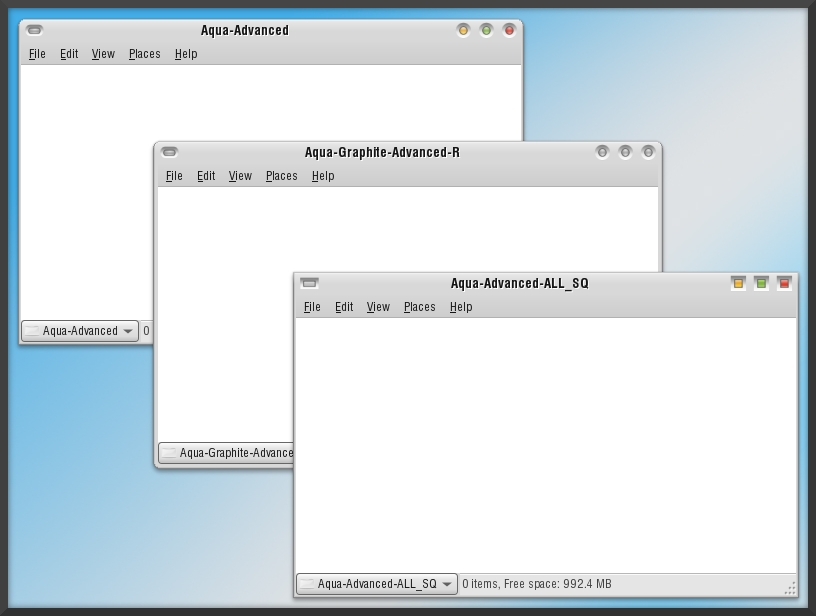Open Help menu in Aqua-Advanced-ALL_SQ window
The height and width of the screenshot is (616, 816).
(461, 307)
